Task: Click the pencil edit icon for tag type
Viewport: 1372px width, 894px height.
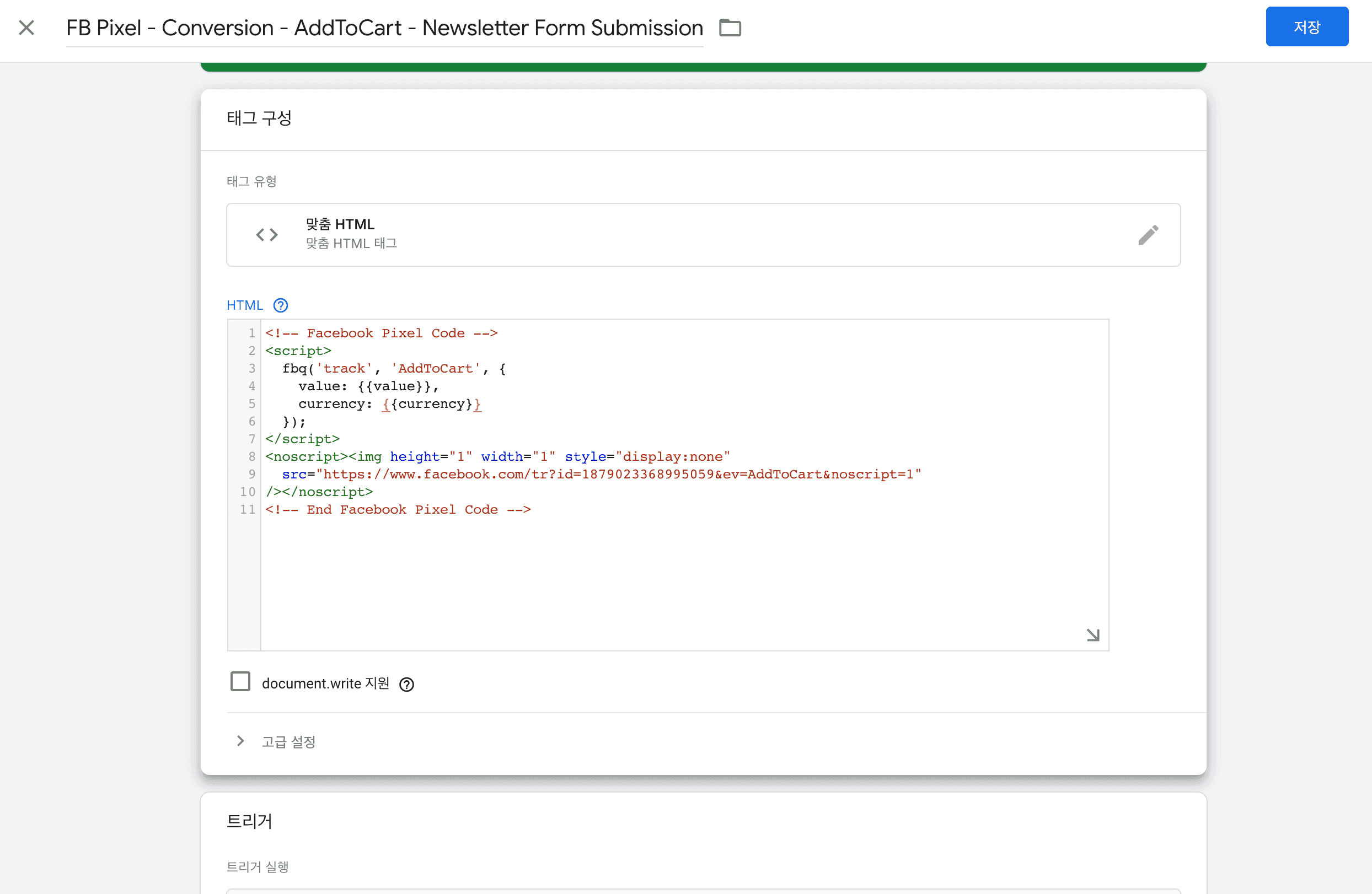Action: pos(1148,234)
